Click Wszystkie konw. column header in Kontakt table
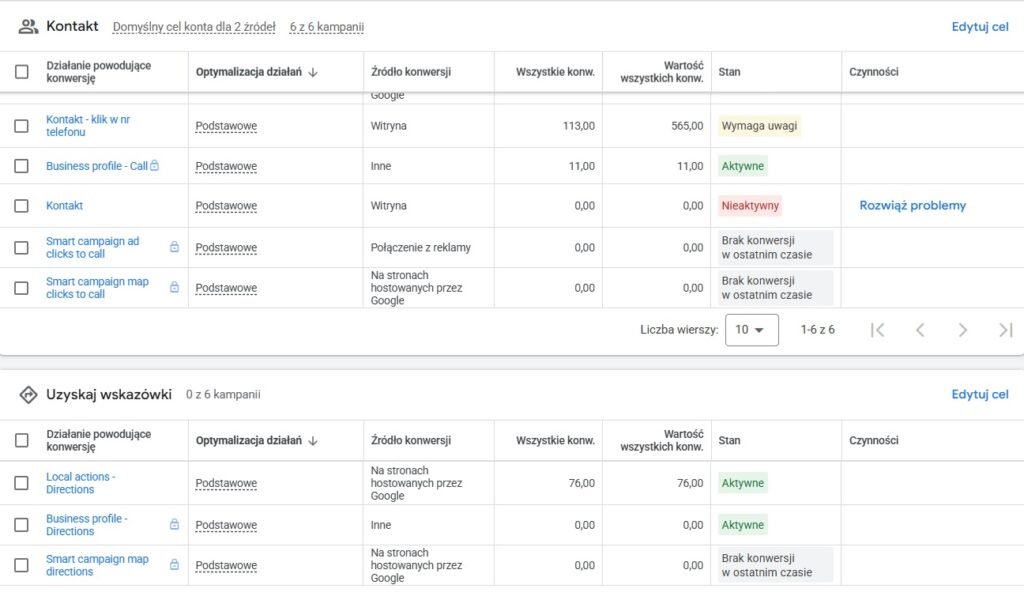Image resolution: width=1024 pixels, height=600 pixels. coord(555,72)
